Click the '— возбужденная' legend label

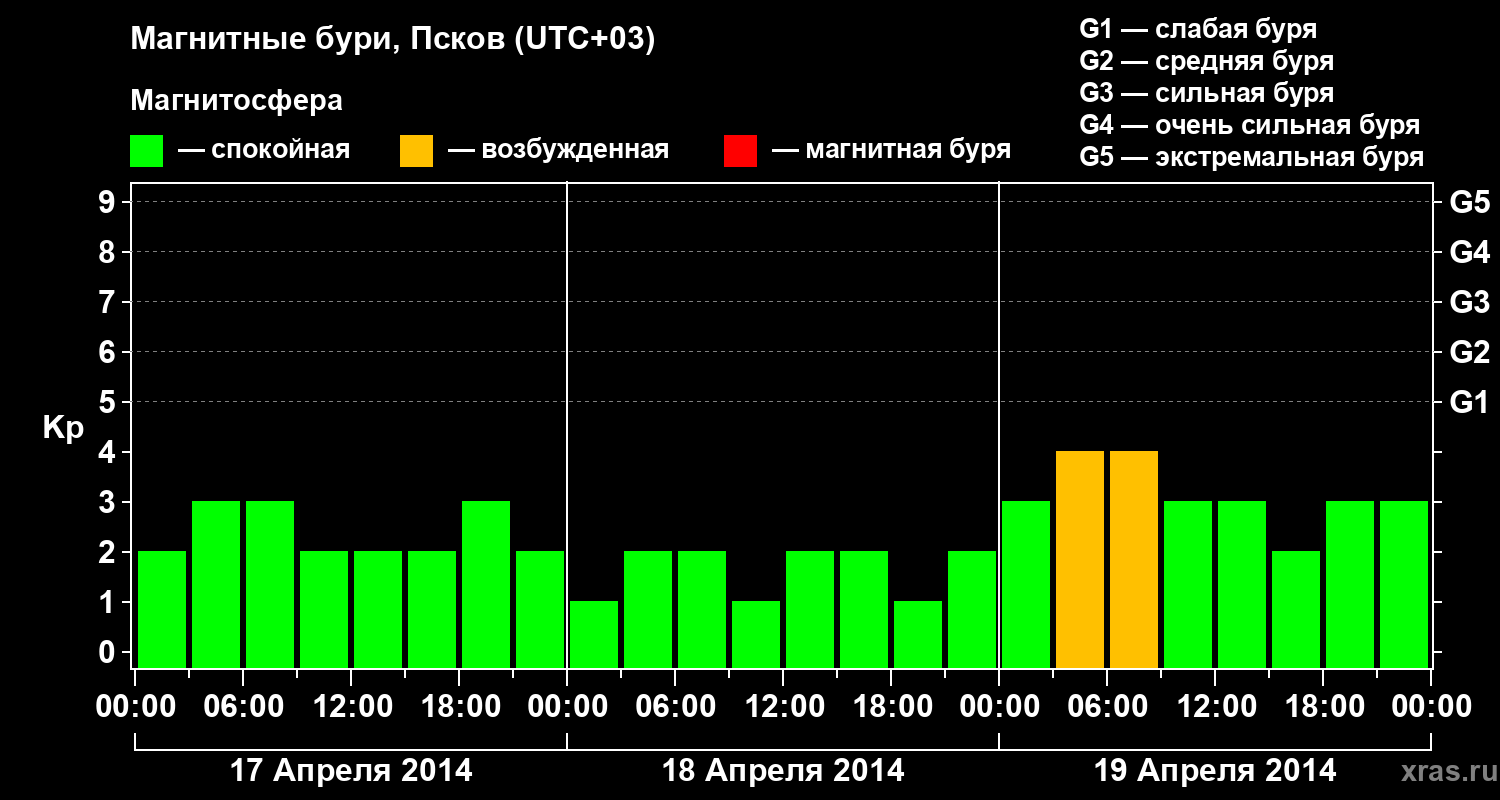click(558, 150)
